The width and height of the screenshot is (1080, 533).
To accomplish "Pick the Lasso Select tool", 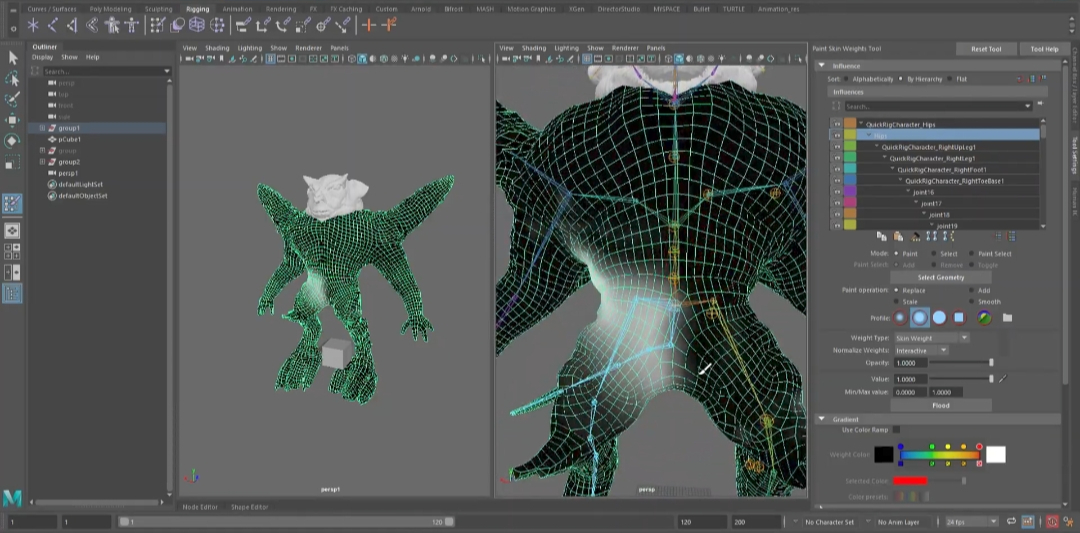I will click(x=12, y=79).
